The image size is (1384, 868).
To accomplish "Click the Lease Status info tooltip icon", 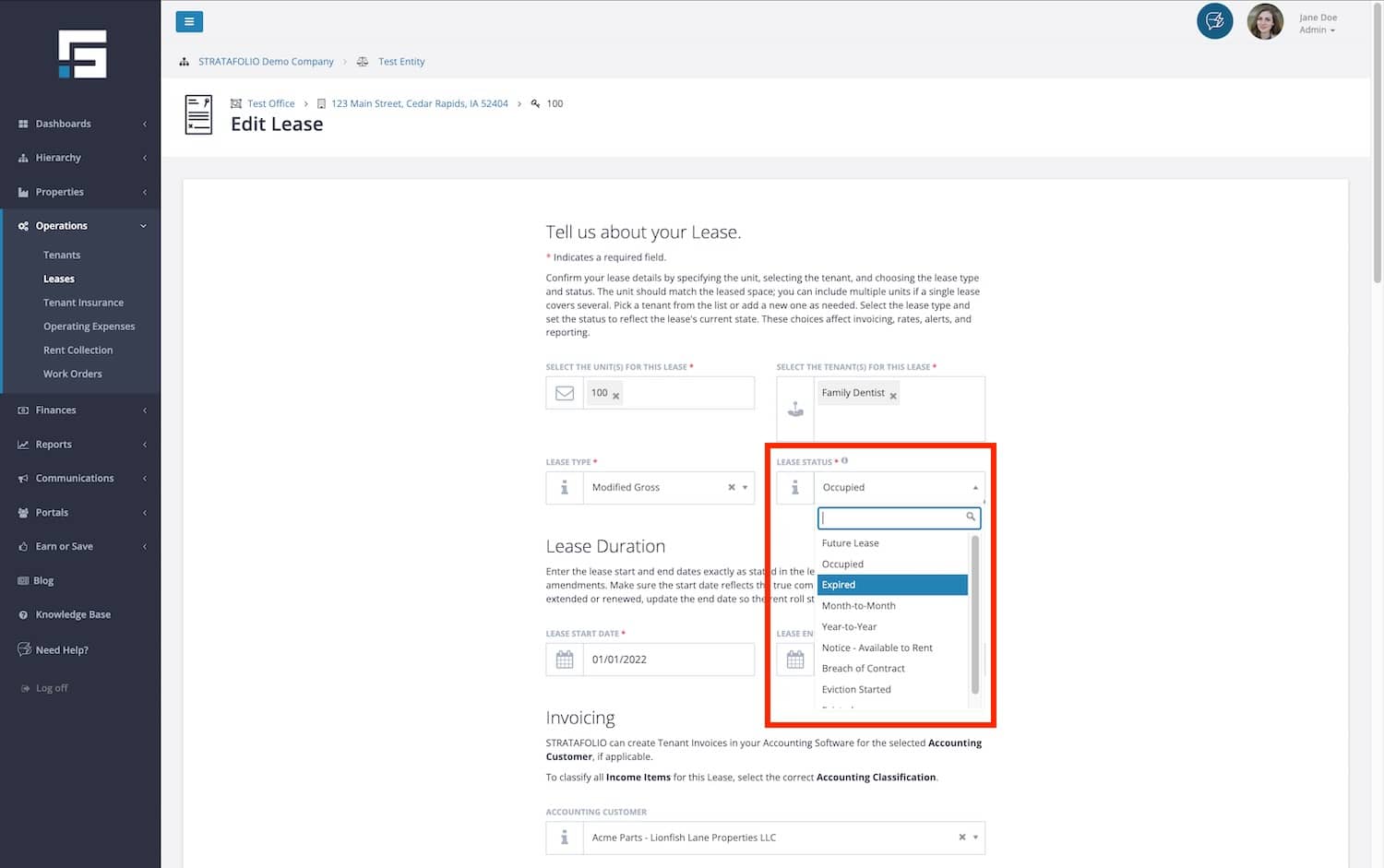I will click(x=844, y=460).
